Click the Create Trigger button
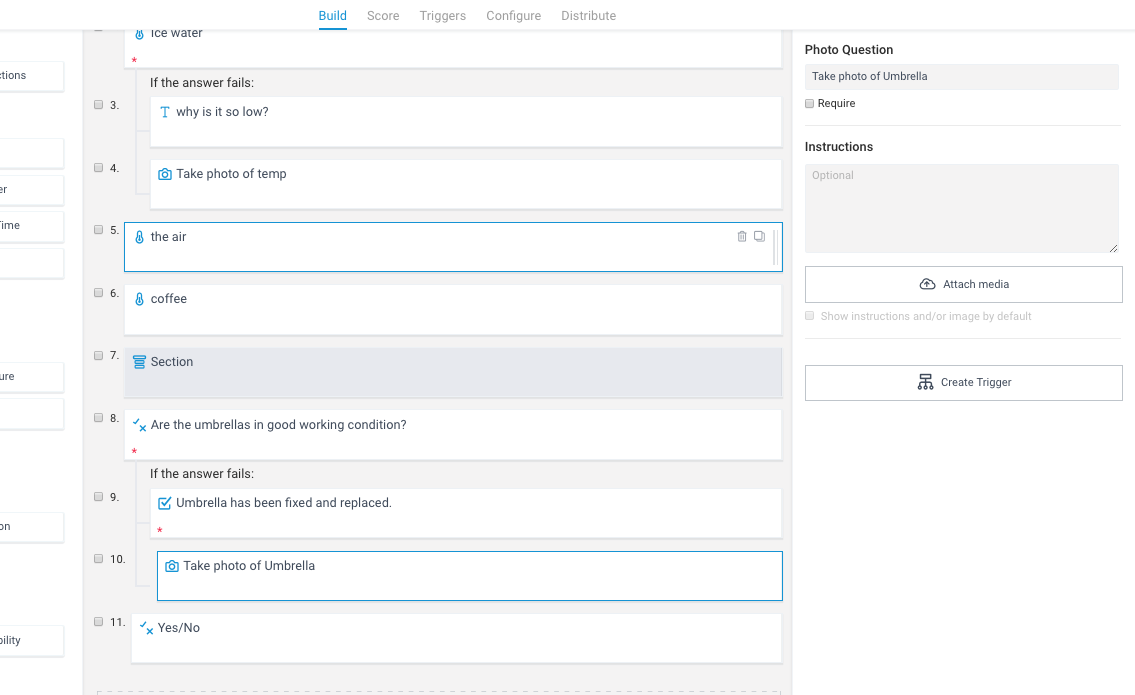 point(963,382)
